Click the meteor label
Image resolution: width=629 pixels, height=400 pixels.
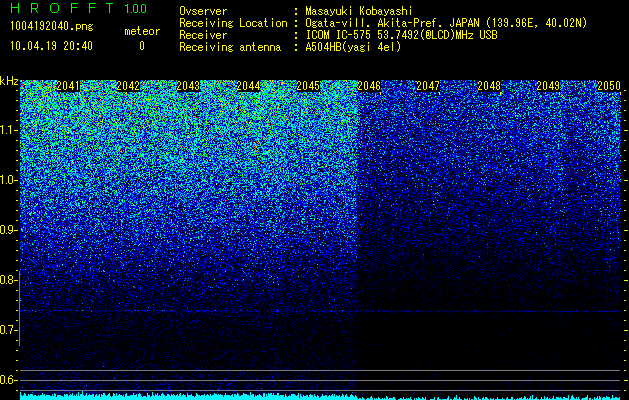click(x=142, y=31)
